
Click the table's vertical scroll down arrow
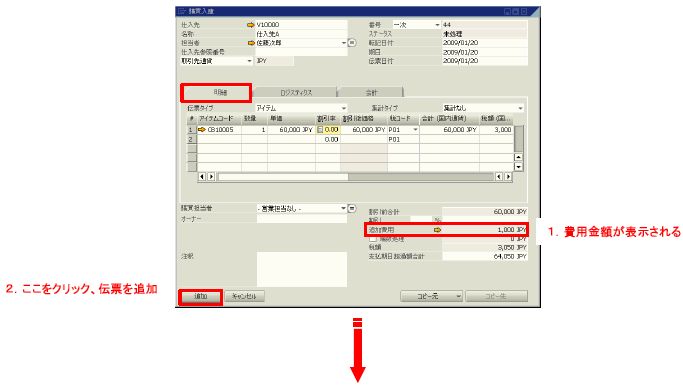coord(518,166)
